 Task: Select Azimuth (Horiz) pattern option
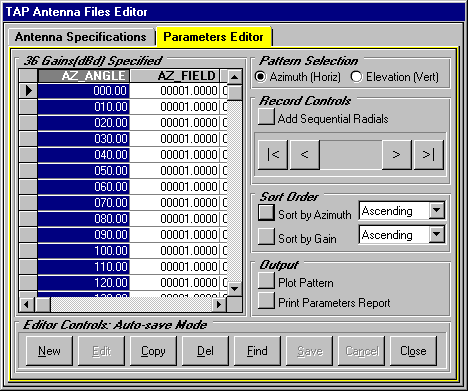pos(260,77)
